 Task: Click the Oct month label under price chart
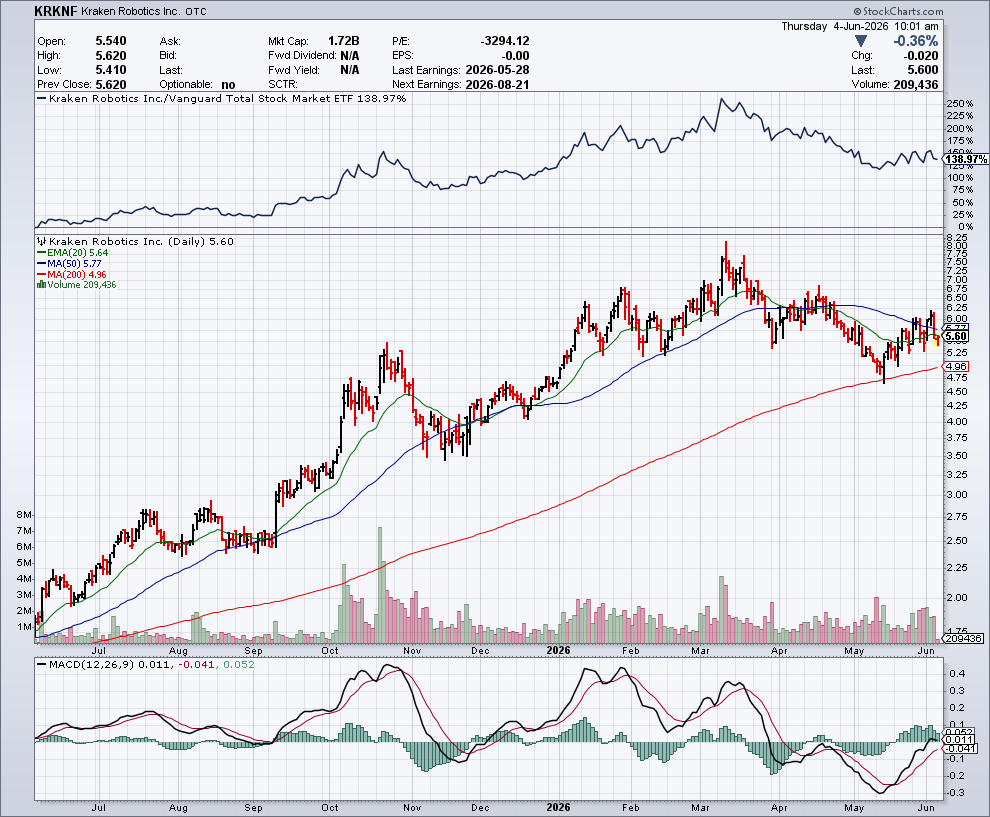(x=330, y=650)
